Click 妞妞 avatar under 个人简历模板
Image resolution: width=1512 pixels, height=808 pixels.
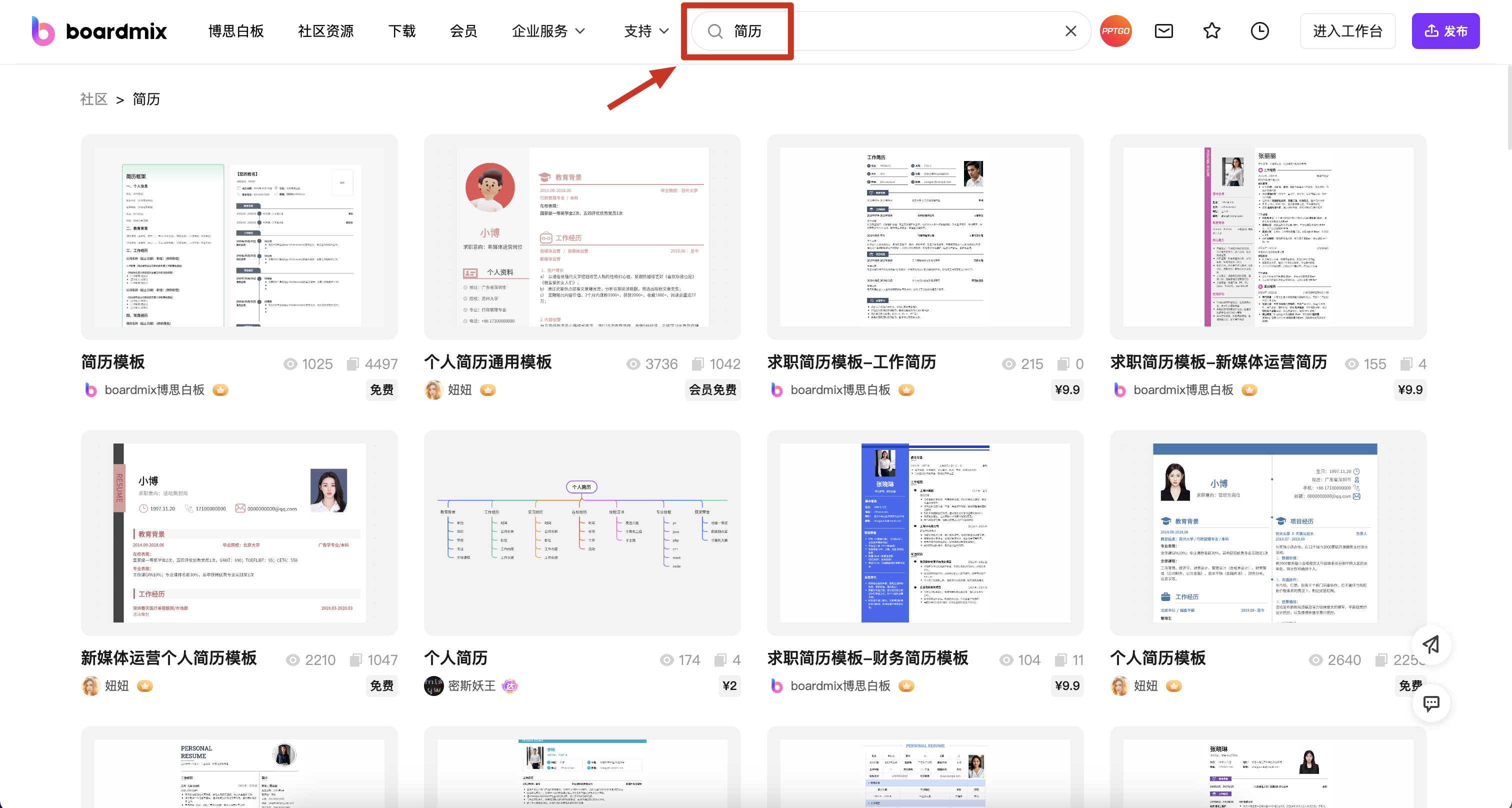[x=1119, y=685]
